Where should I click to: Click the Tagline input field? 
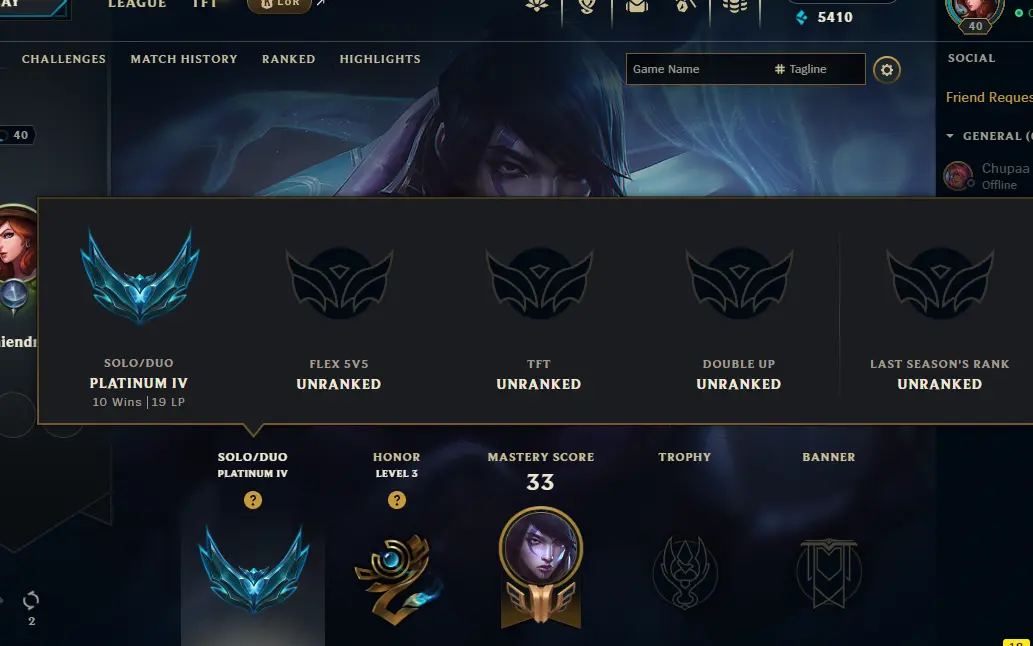(x=817, y=69)
